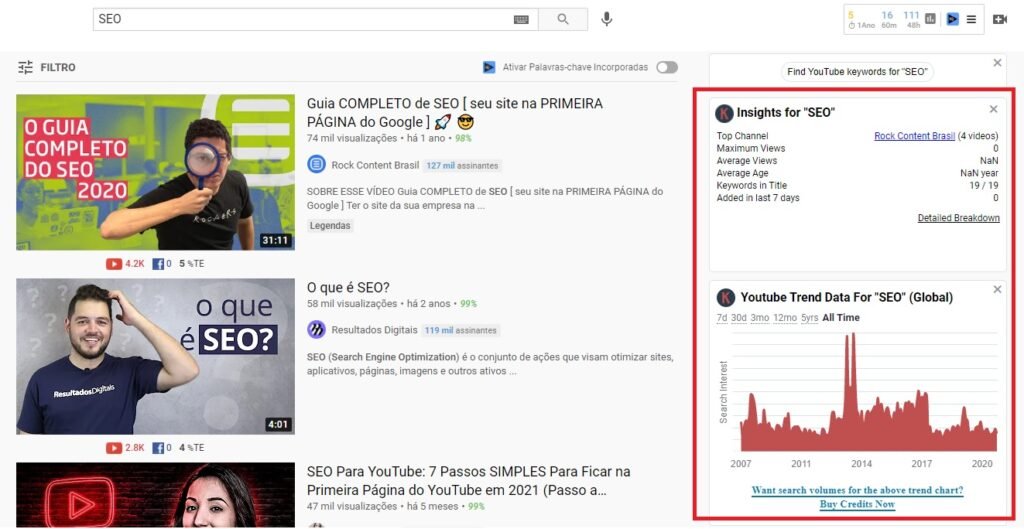Open the hamburger menu in extension toolbar

971,18
